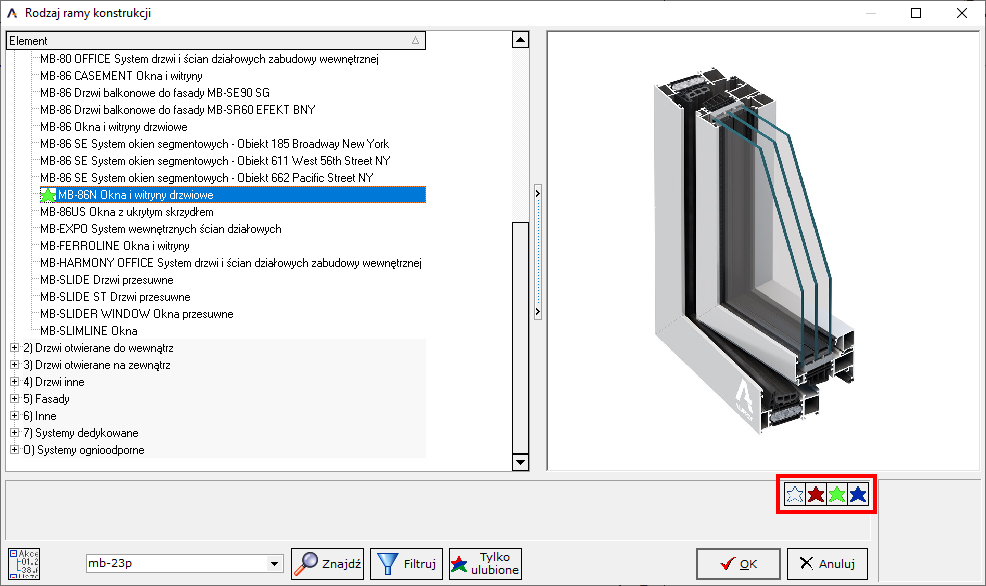
Task: Click the empty white star favorite icon
Action: [795, 494]
